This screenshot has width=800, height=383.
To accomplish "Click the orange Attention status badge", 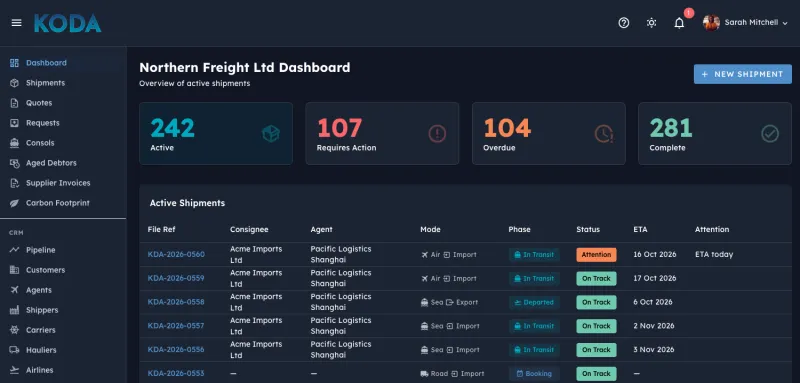I will coord(596,254).
